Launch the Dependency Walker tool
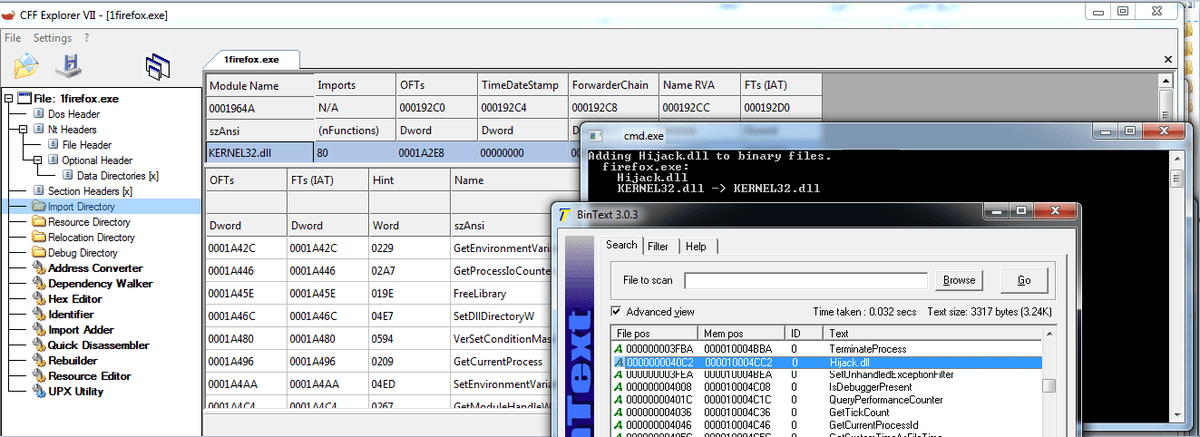Screen dimensions: 1200x437 coord(99,283)
